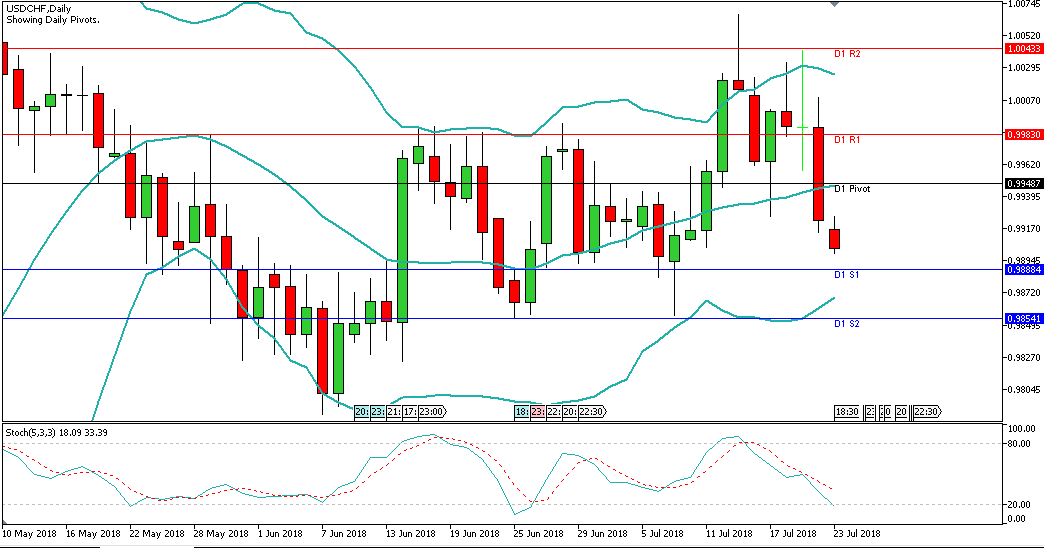The image size is (1044, 548).
Task: Click the black 0.99487 pivot price label
Action: [x=1024, y=183]
